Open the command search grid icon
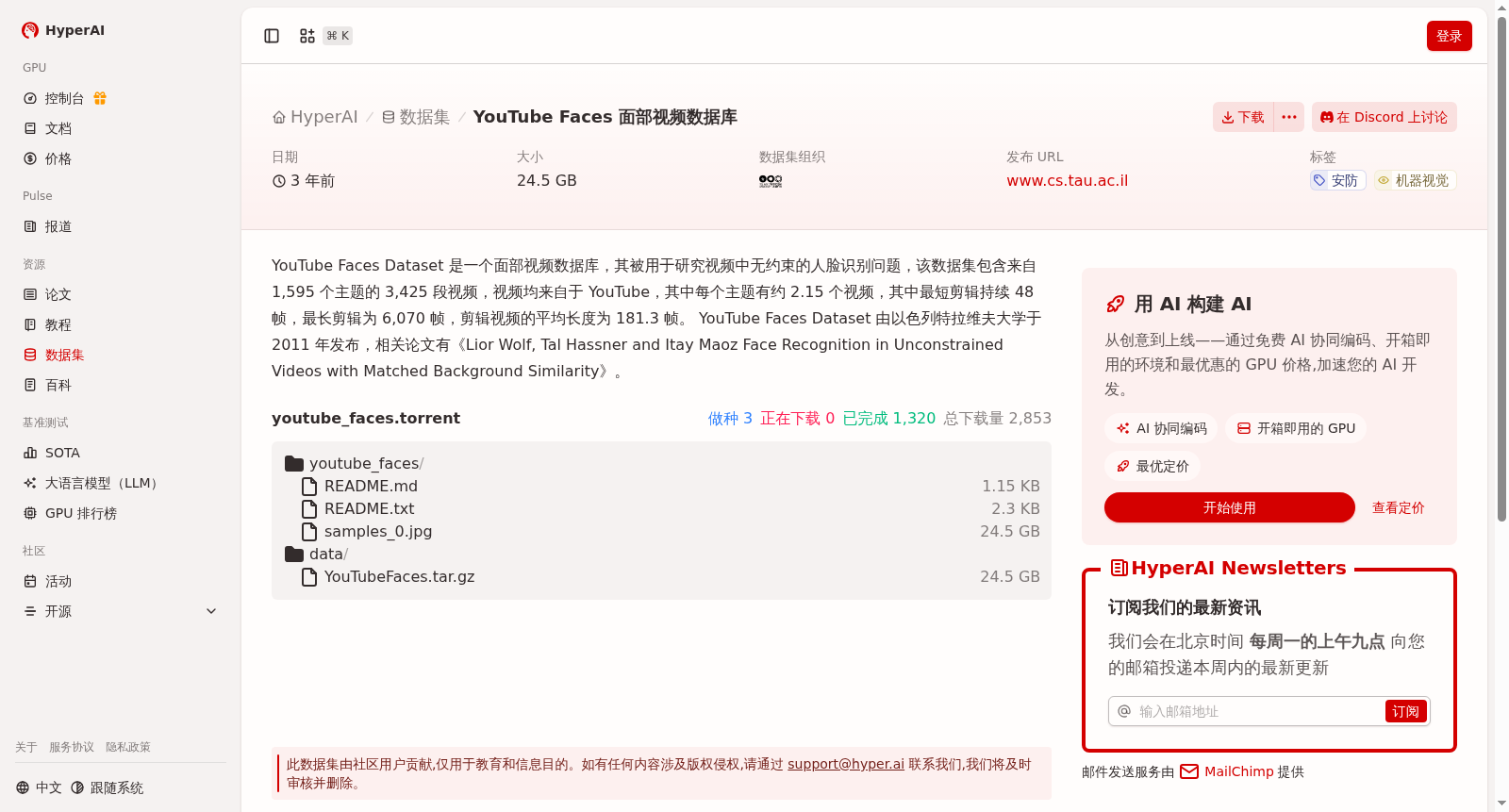This screenshot has width=1509, height=812. pos(307,36)
